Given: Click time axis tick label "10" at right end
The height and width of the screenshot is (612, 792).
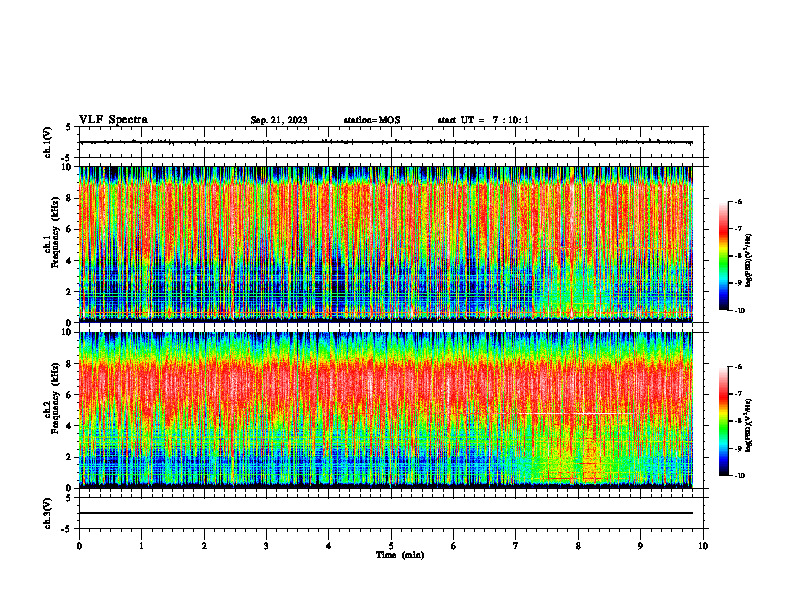Looking at the screenshot, I should (703, 546).
